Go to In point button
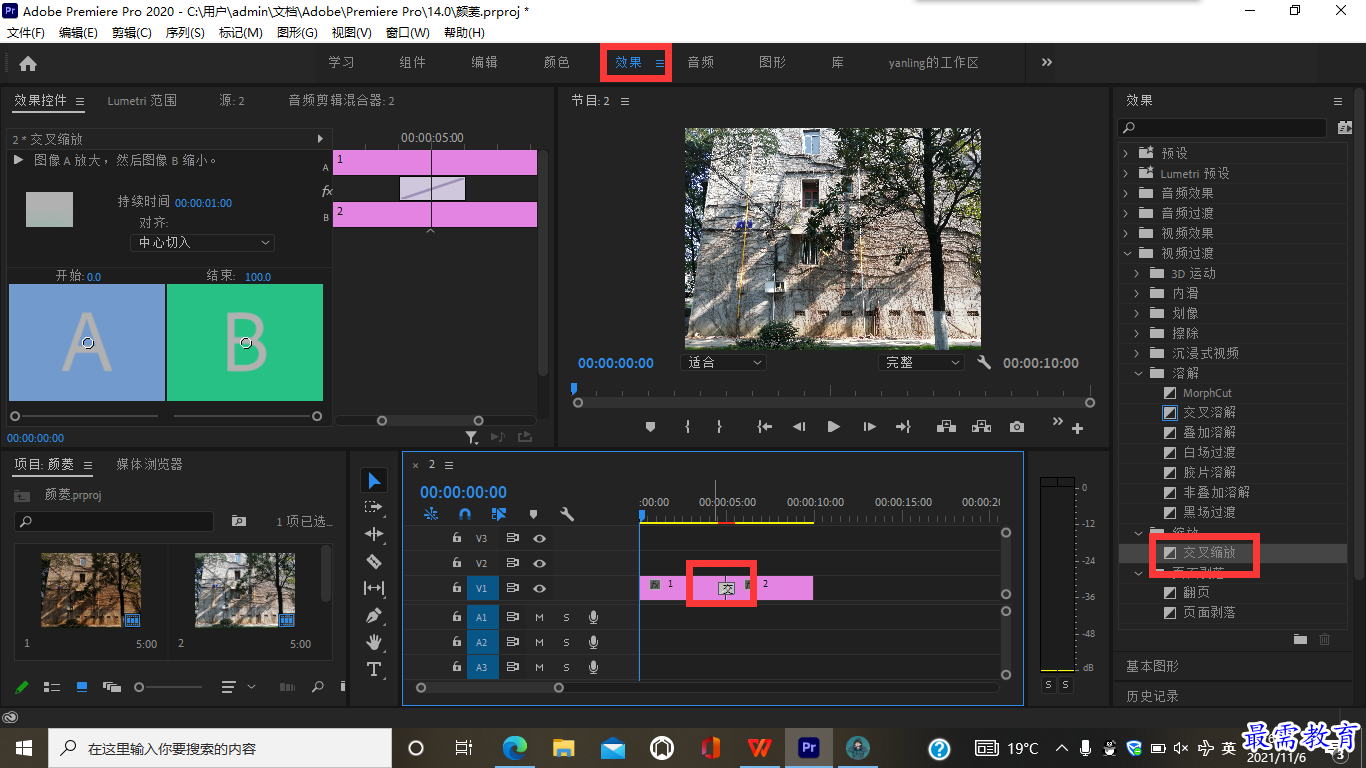This screenshot has width=1366, height=768. coord(765,427)
